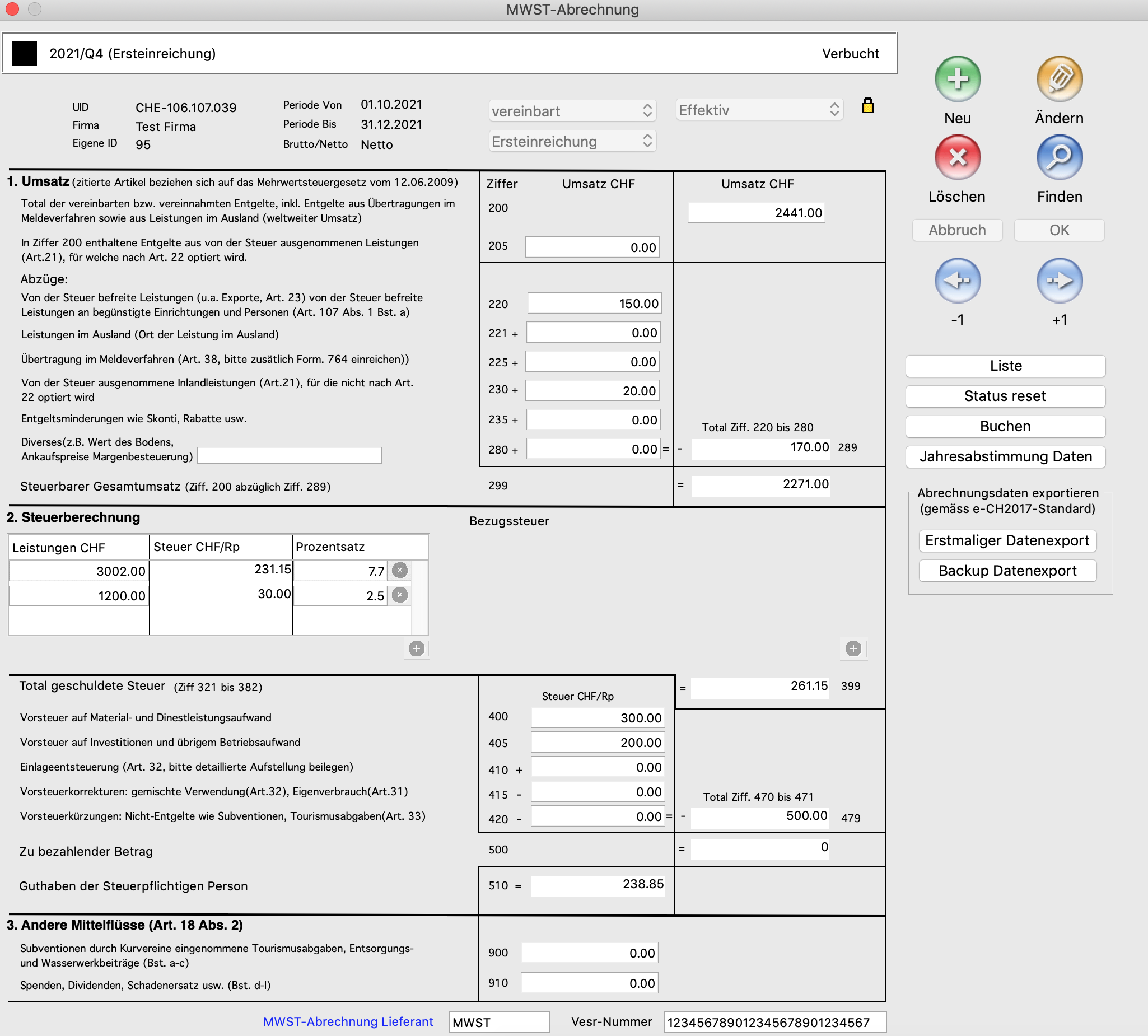The width and height of the screenshot is (1148, 1036).
Task: Expand the Ersteinreichung type dropdown
Action: pyautogui.click(x=572, y=142)
